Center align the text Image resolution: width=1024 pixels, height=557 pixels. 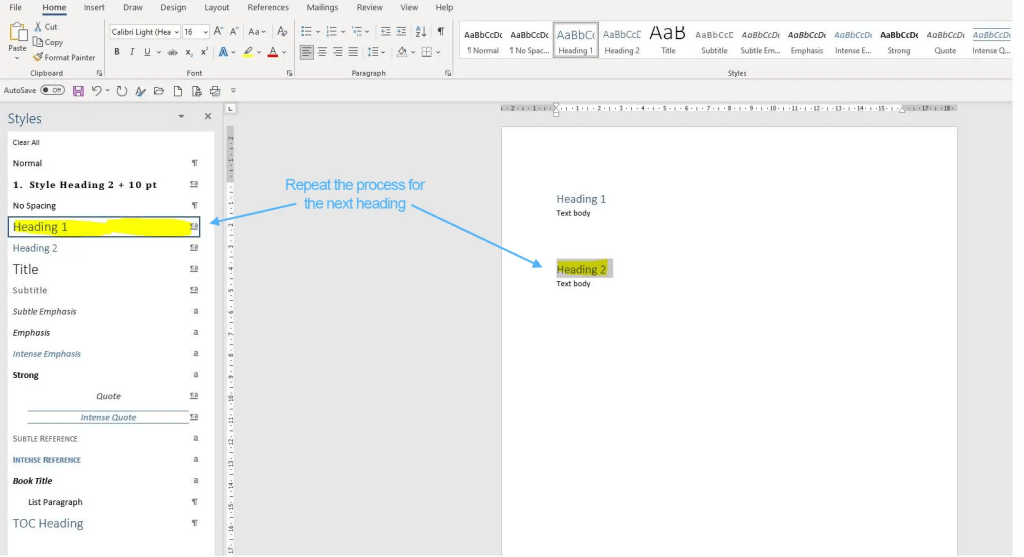[322, 52]
